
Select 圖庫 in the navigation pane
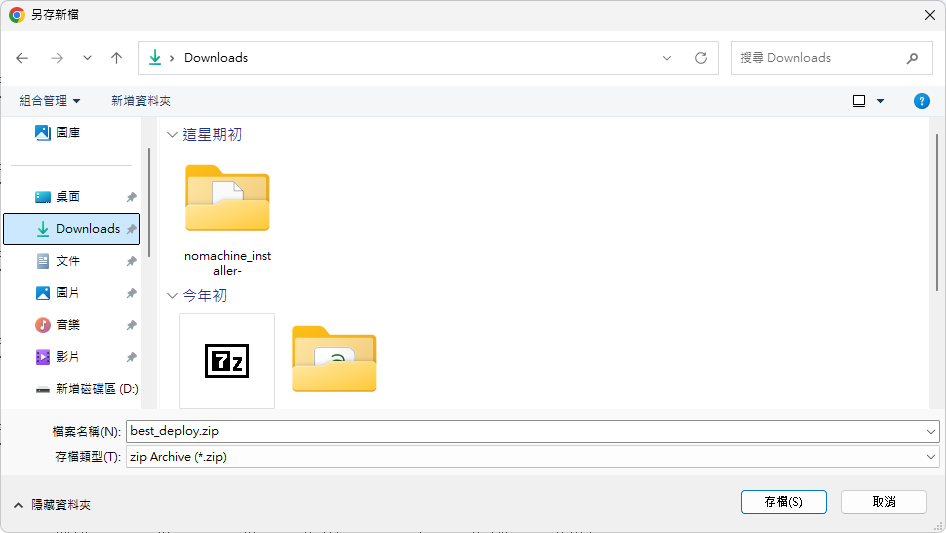click(x=57, y=133)
